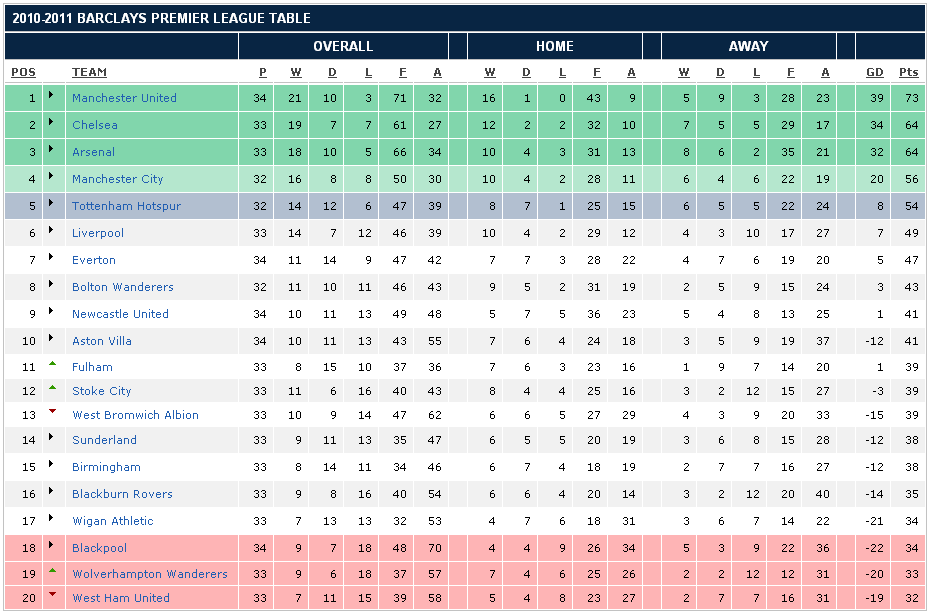930x614 pixels.
Task: Sort table by the Pts column header
Action: (x=908, y=72)
